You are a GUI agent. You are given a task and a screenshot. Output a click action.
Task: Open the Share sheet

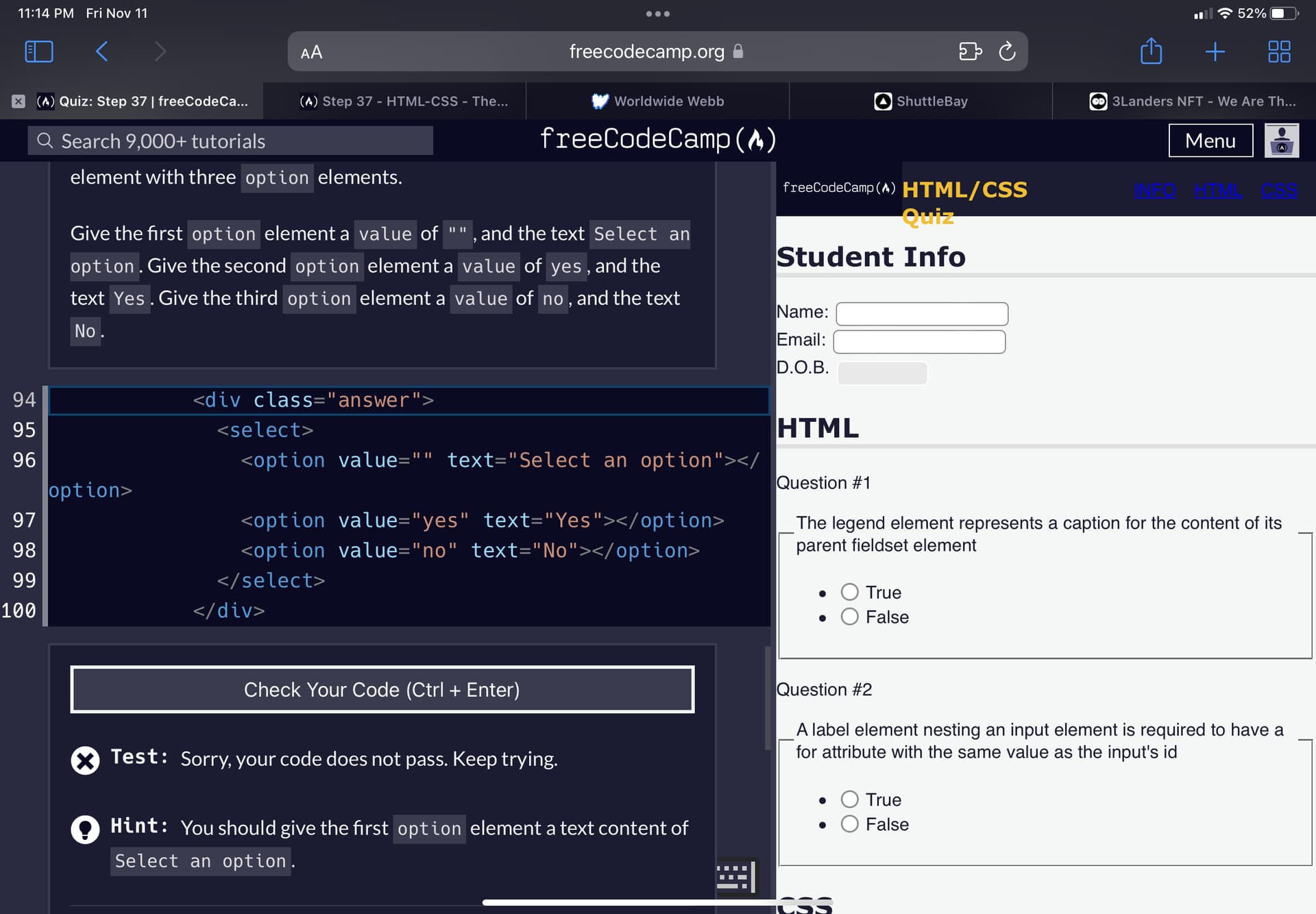[1151, 51]
